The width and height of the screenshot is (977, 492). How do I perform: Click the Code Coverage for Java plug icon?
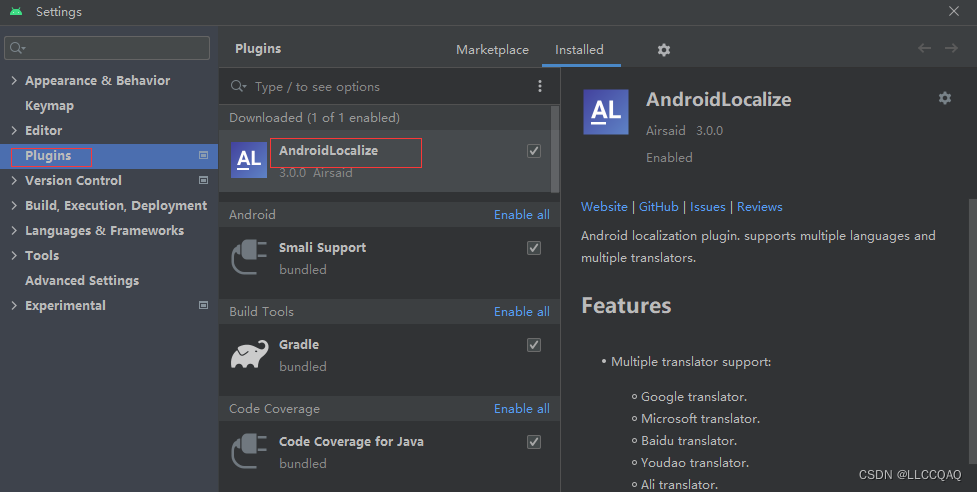pos(249,451)
